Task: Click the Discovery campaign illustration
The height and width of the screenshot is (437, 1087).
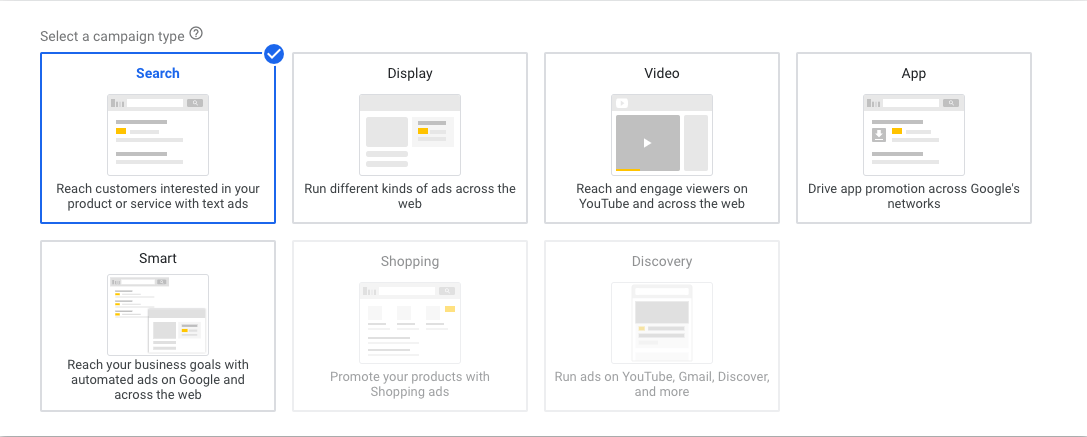Action: [661, 323]
